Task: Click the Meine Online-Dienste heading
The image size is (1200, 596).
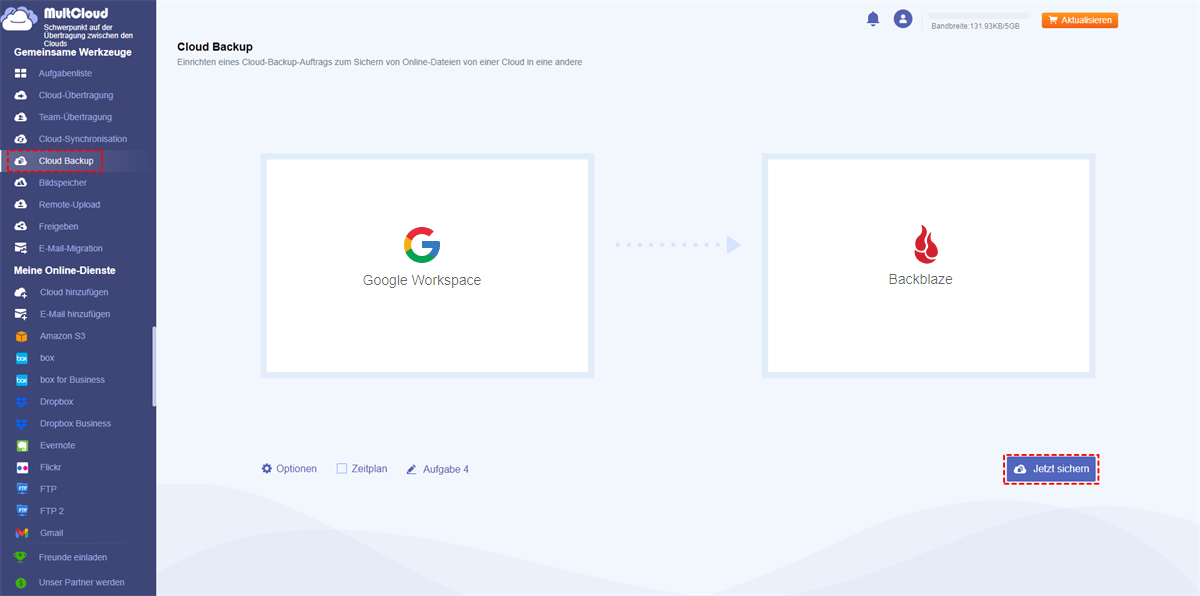Action: (x=65, y=270)
